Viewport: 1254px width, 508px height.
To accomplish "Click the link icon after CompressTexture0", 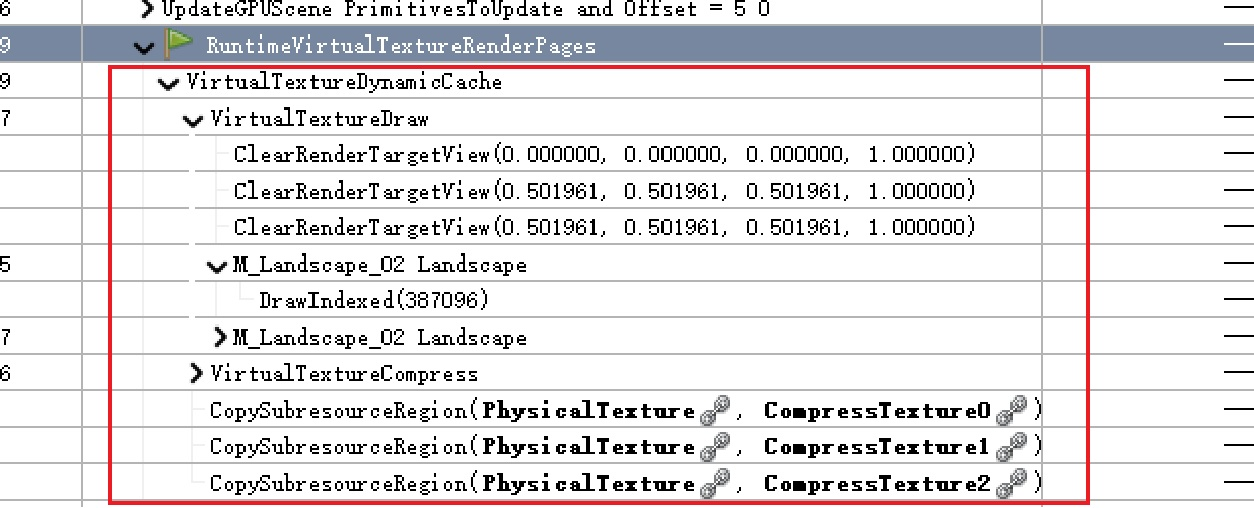I will pos(1018,410).
